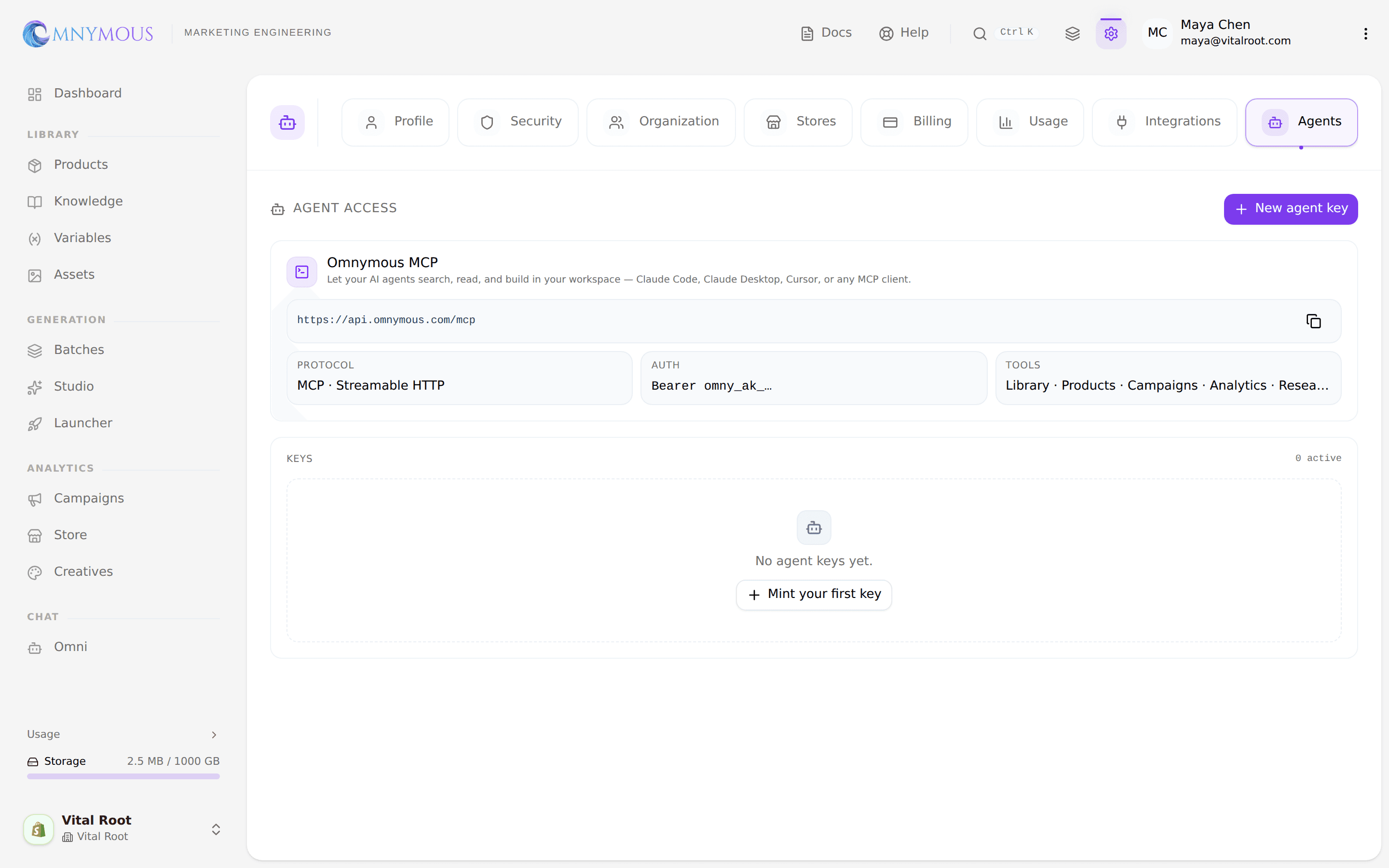
Task: Go to Dashboard in sidebar
Action: (x=123, y=94)
